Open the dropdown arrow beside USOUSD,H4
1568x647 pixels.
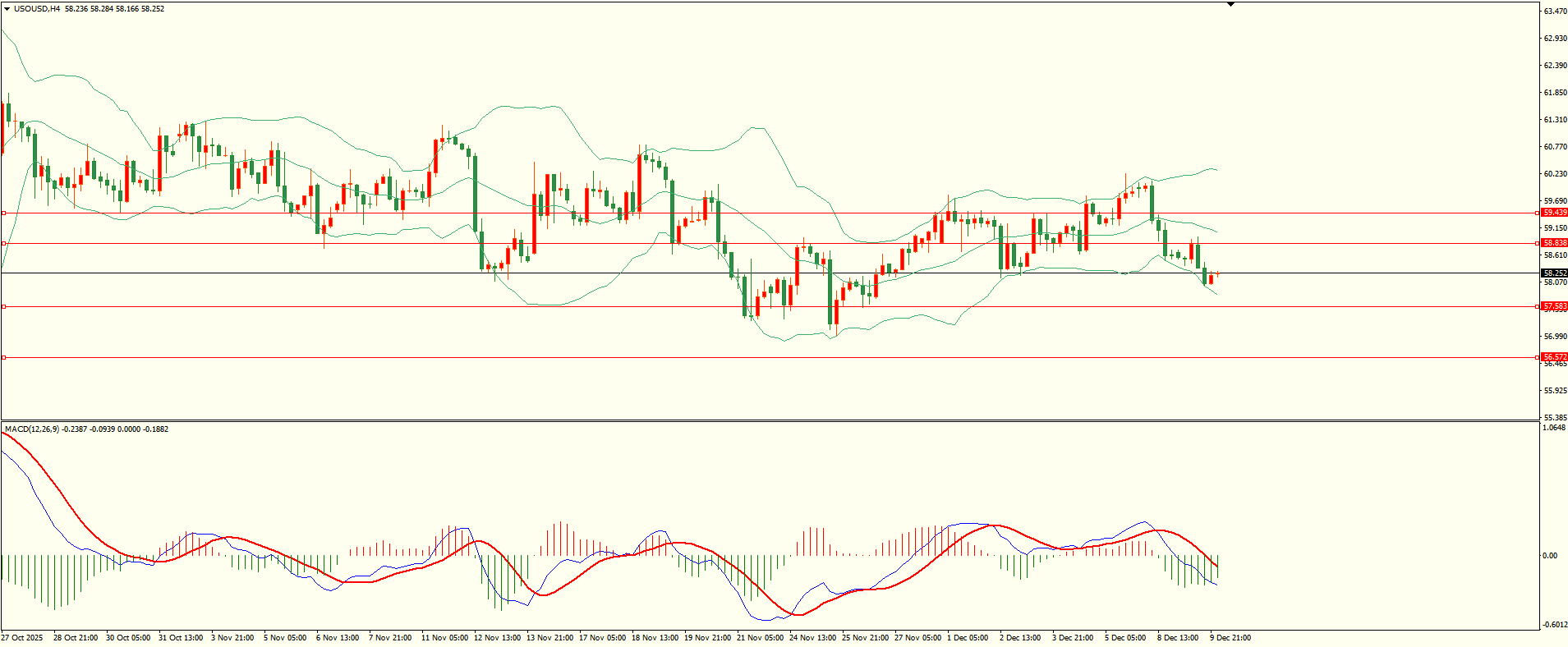pyautogui.click(x=7, y=9)
